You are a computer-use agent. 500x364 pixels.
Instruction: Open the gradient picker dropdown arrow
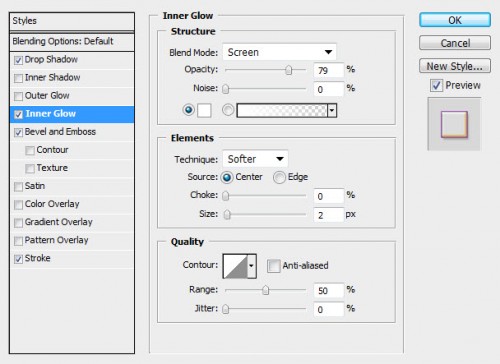pos(332,110)
